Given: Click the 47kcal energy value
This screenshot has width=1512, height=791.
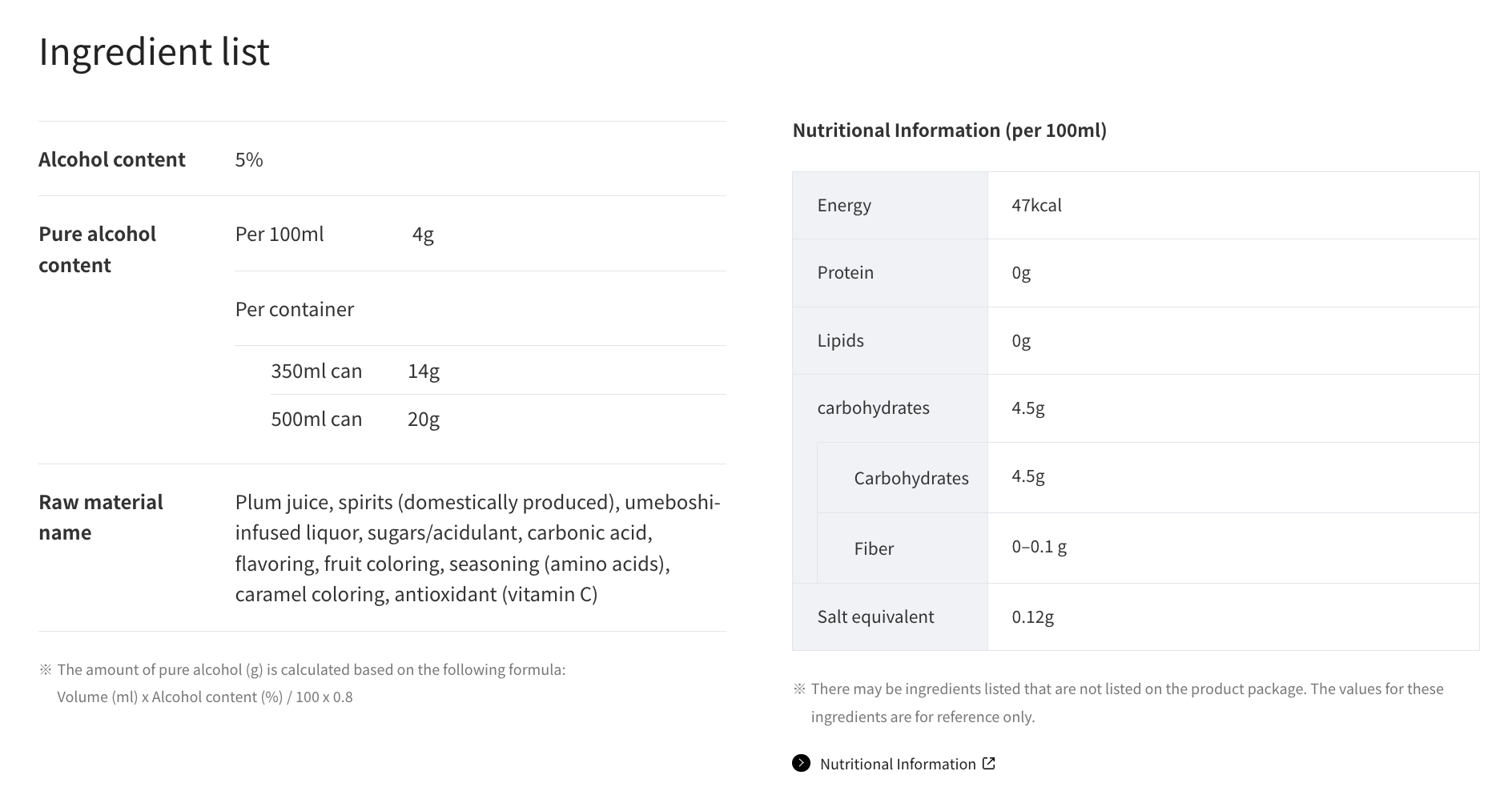Looking at the screenshot, I should pyautogui.click(x=1036, y=205).
